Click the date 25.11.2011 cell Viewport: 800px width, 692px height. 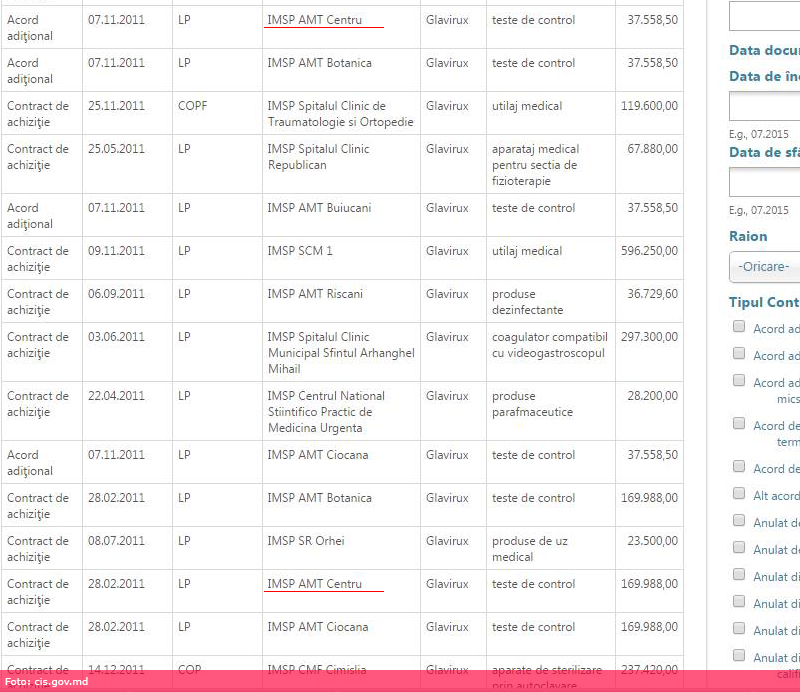point(116,106)
